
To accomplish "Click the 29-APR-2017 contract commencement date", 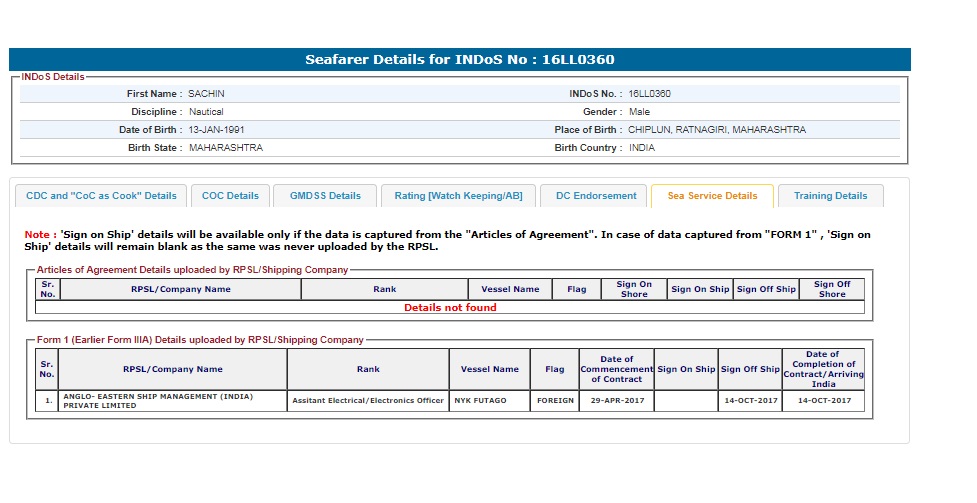I will pyautogui.click(x=616, y=400).
